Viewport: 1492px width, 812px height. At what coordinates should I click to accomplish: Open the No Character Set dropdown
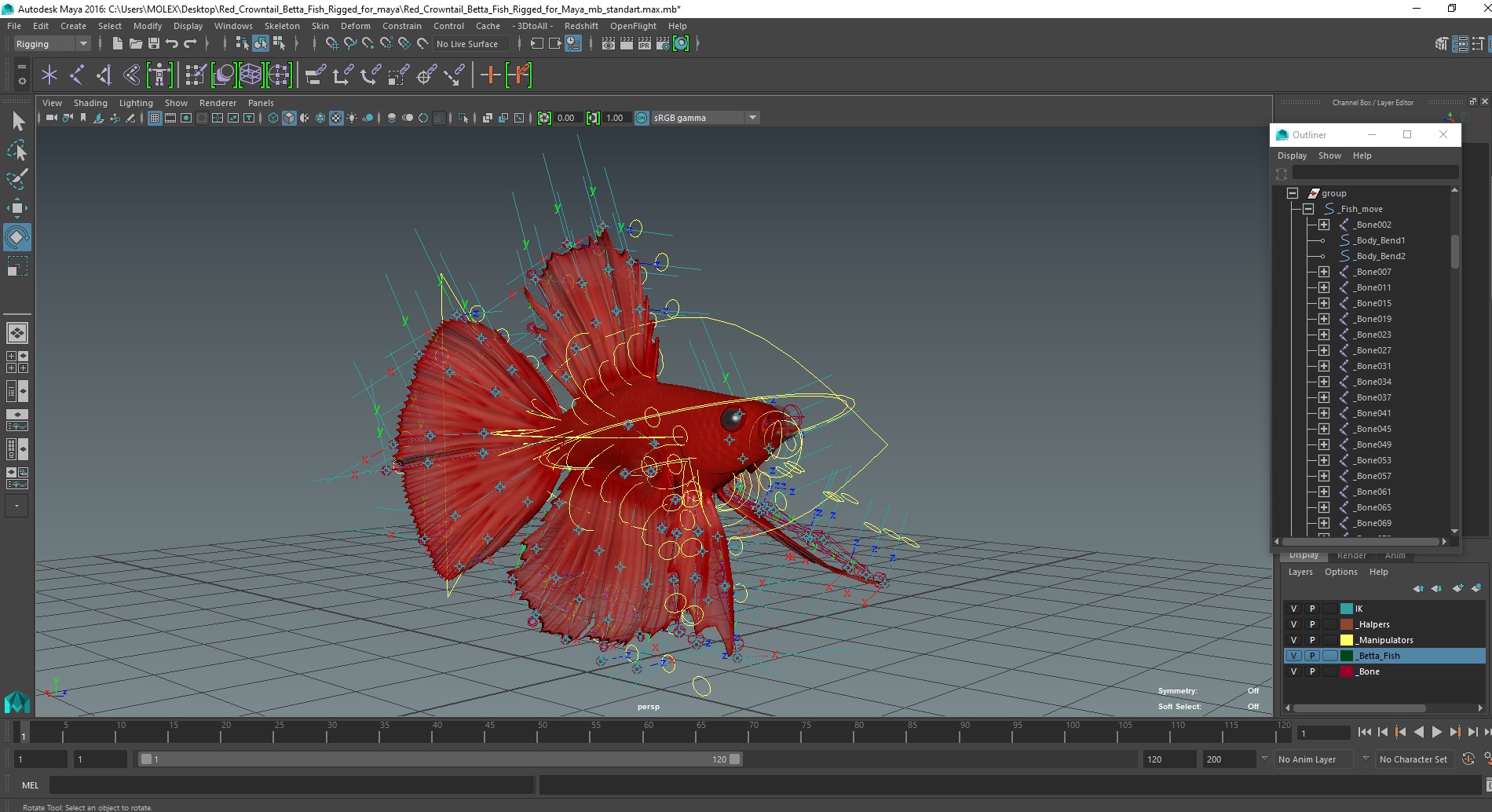[1417, 759]
